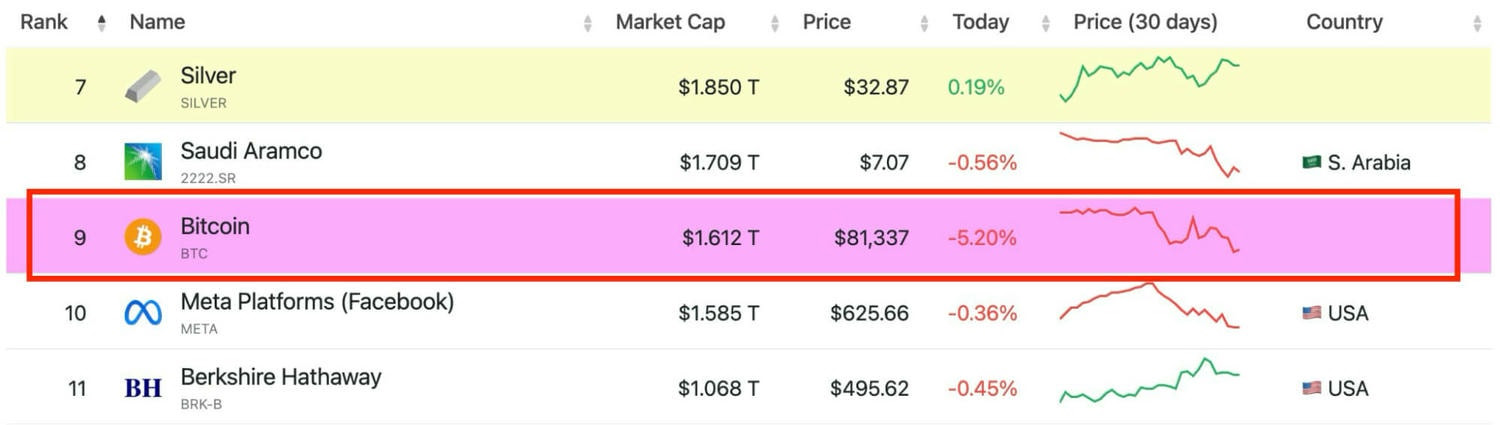Click the Meta Platforms logo icon
The width and height of the screenshot is (1500, 425).
[143, 313]
